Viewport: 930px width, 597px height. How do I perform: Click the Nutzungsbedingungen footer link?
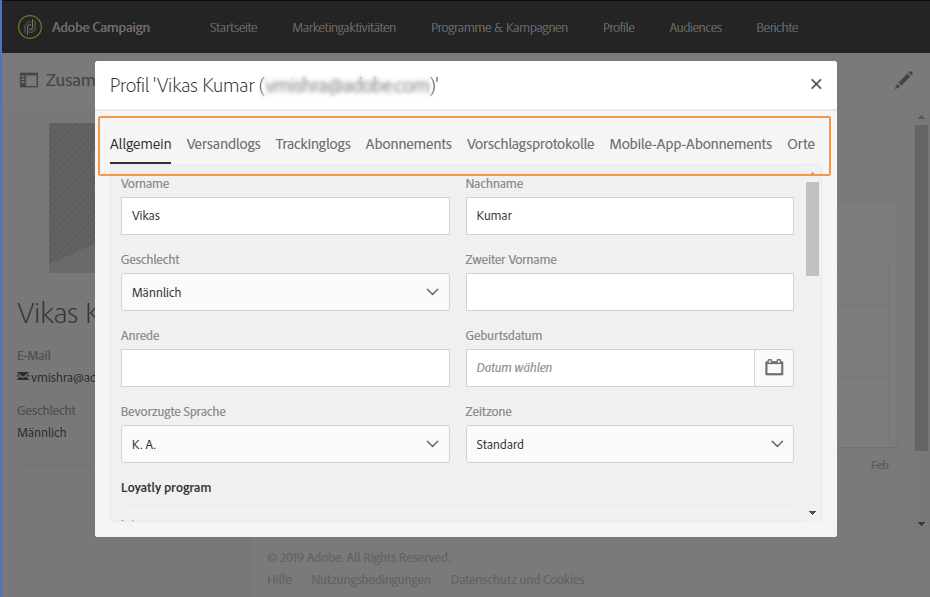pos(371,579)
